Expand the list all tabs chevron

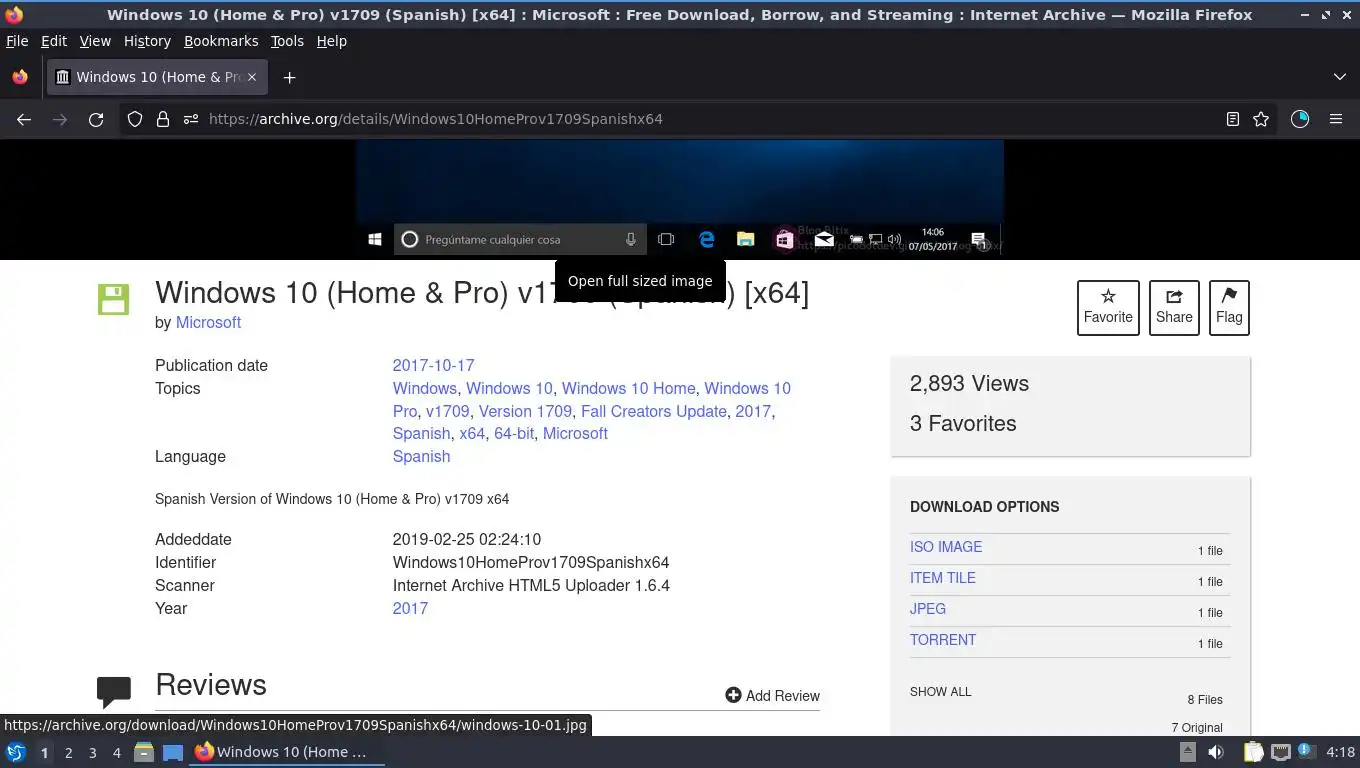(x=1340, y=77)
